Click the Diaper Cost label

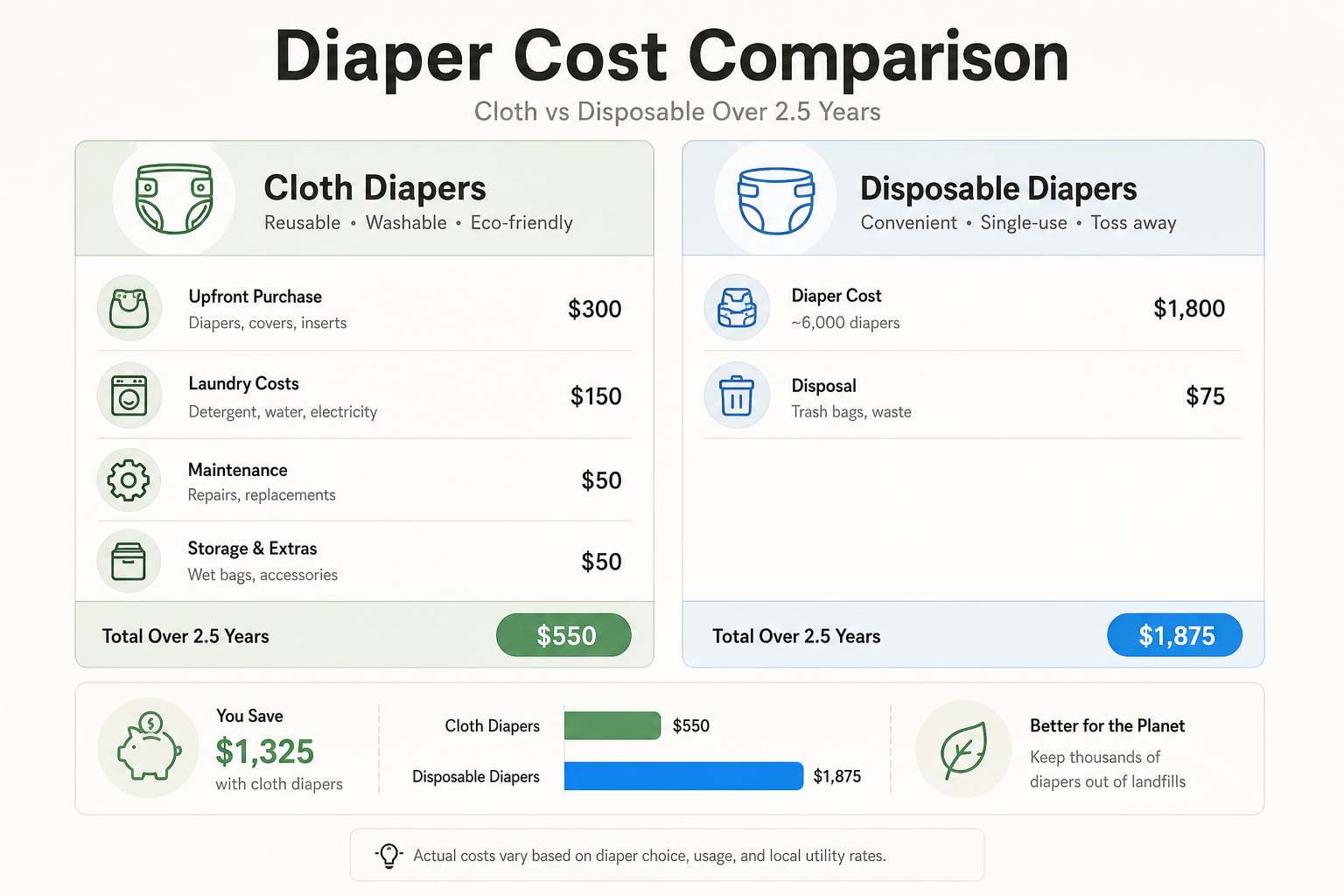pyautogui.click(x=836, y=296)
